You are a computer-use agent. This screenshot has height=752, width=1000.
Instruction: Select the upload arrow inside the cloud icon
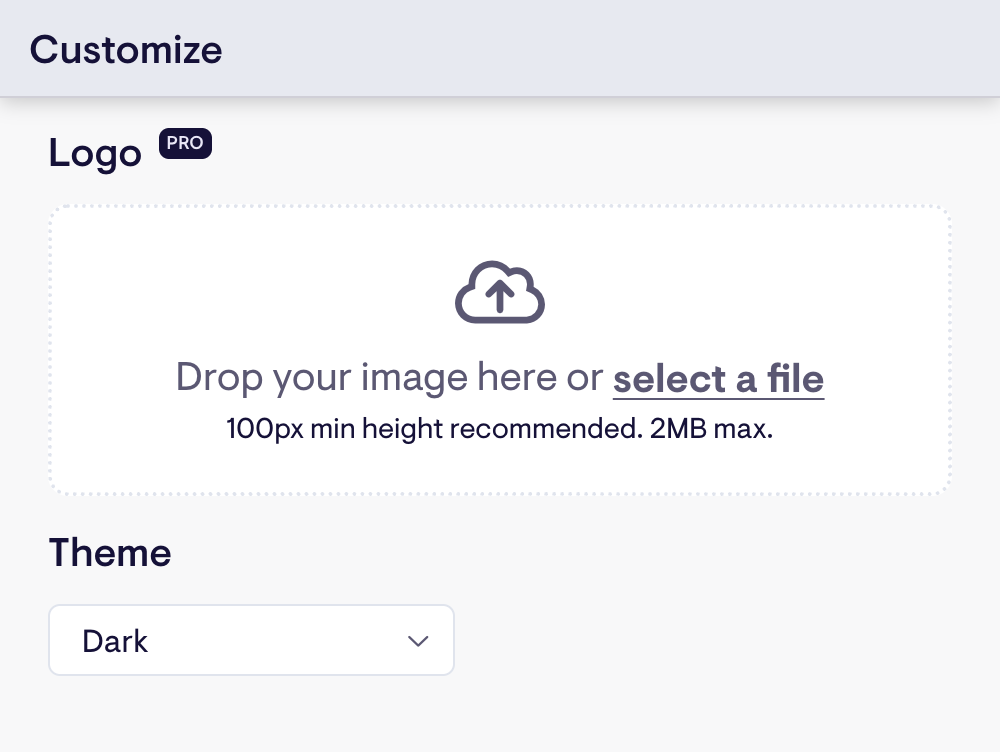(x=500, y=295)
